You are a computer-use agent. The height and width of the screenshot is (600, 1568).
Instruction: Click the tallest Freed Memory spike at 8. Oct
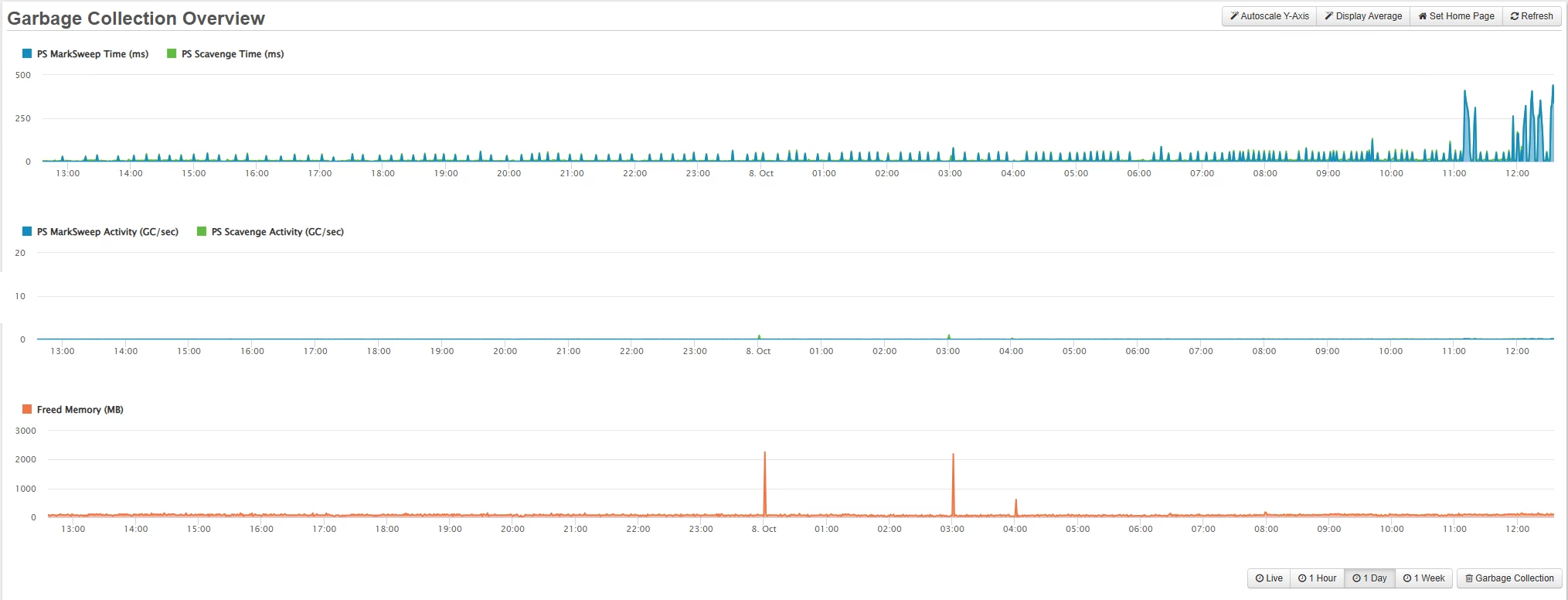(x=765, y=483)
